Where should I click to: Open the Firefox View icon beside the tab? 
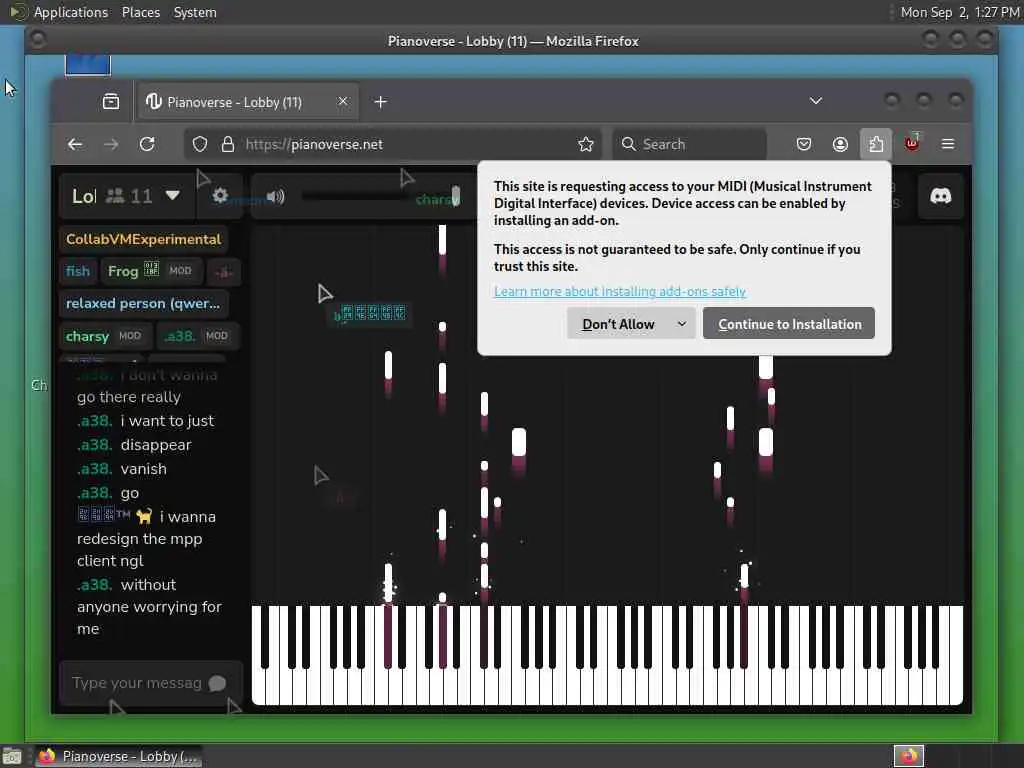[111, 102]
